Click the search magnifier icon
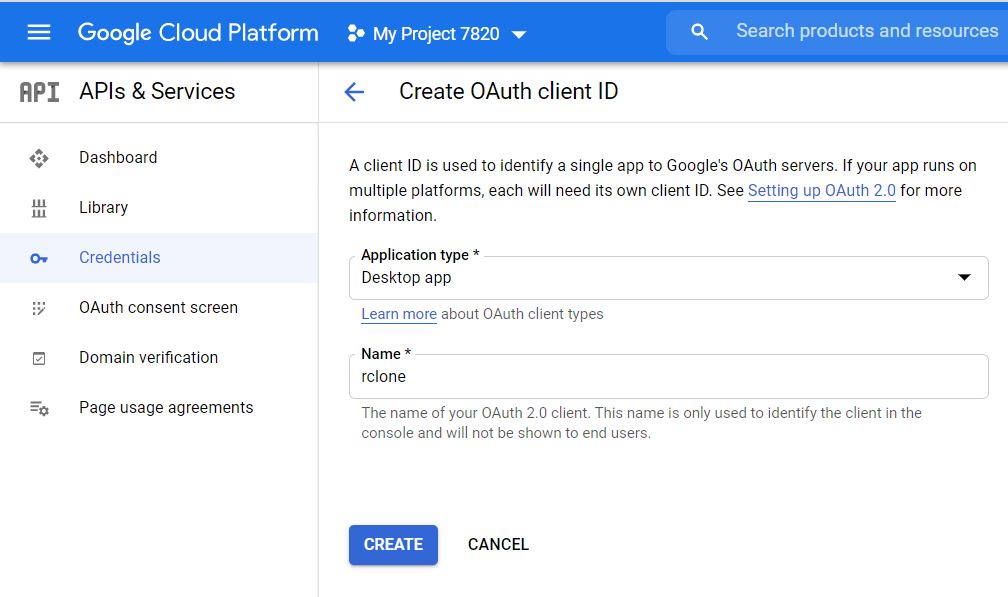Screen dimensions: 1008x597 [x=700, y=32]
